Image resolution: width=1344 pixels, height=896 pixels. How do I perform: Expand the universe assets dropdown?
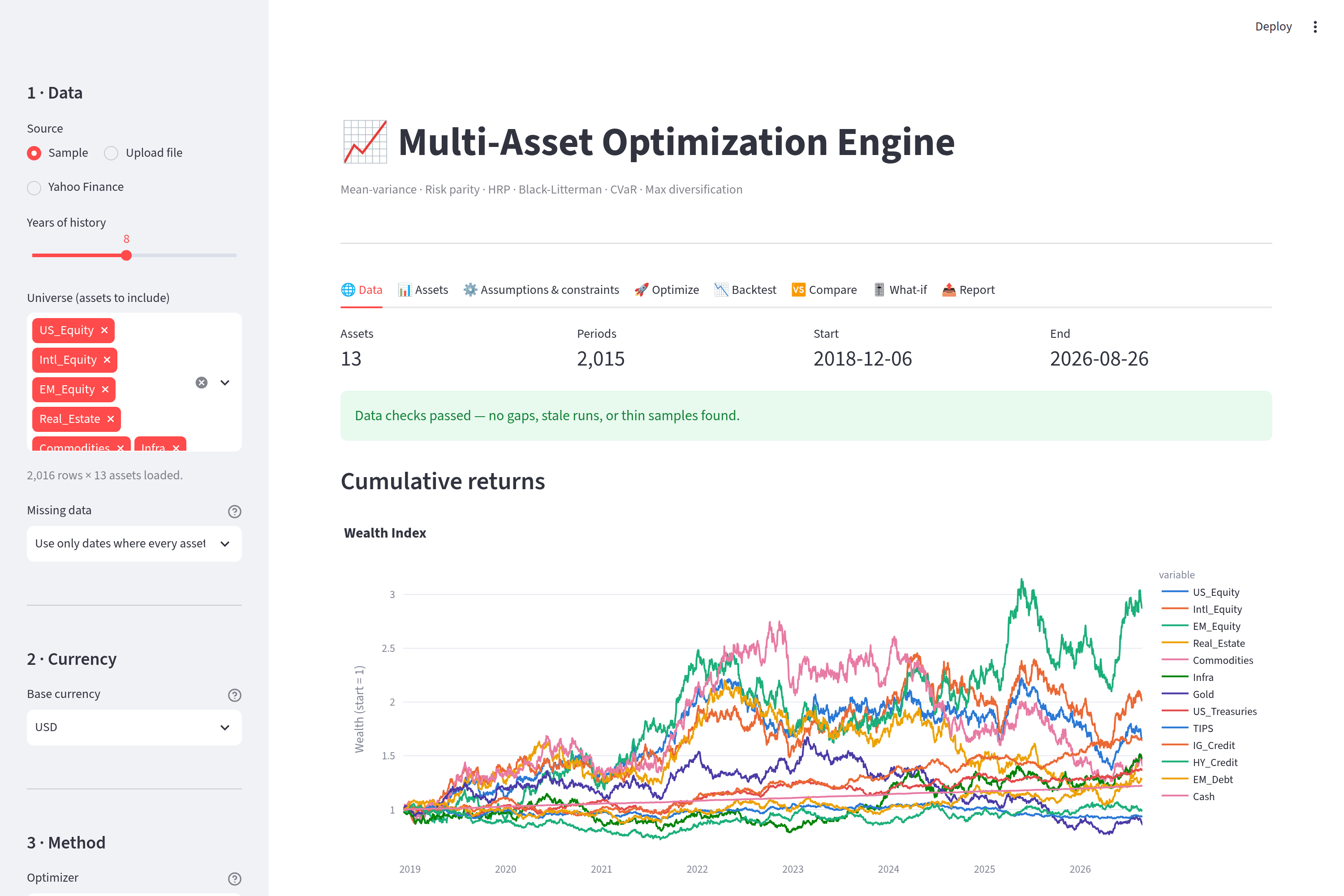[225, 382]
